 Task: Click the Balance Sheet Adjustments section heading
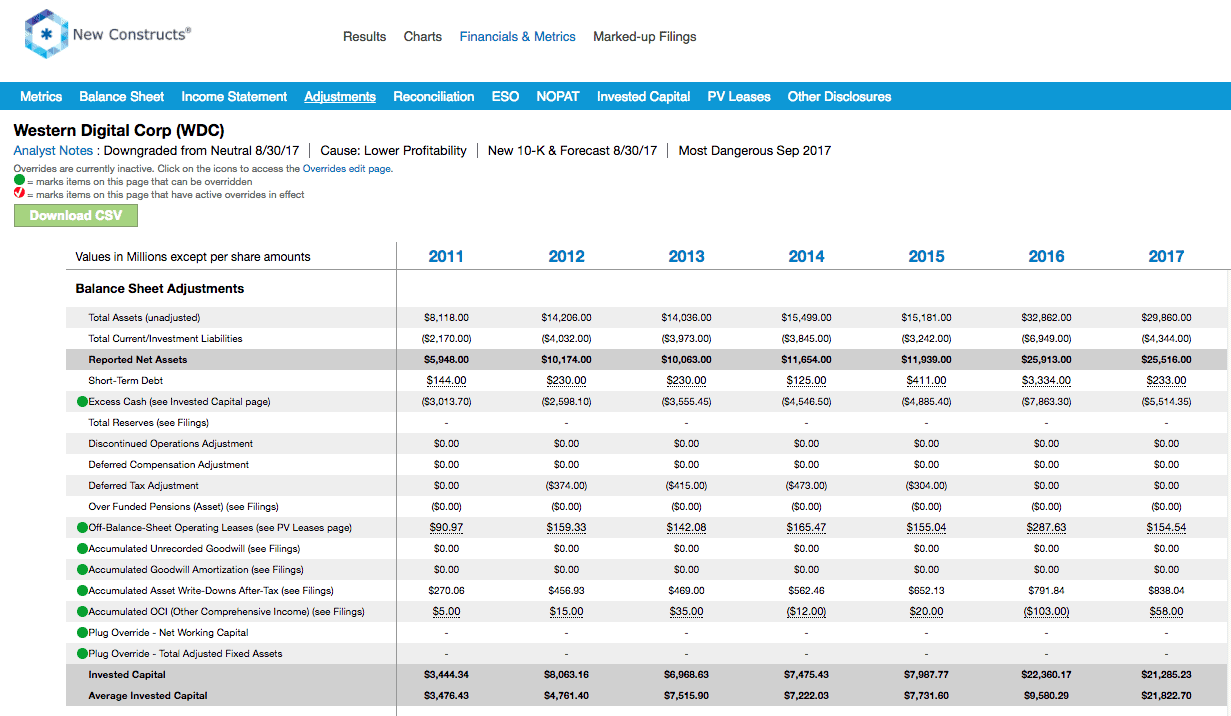(160, 289)
